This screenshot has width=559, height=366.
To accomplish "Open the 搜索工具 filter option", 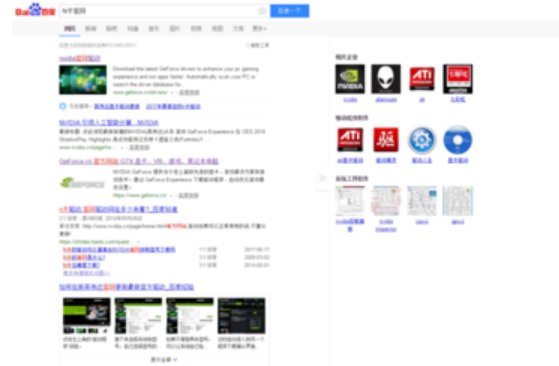I will point(257,45).
